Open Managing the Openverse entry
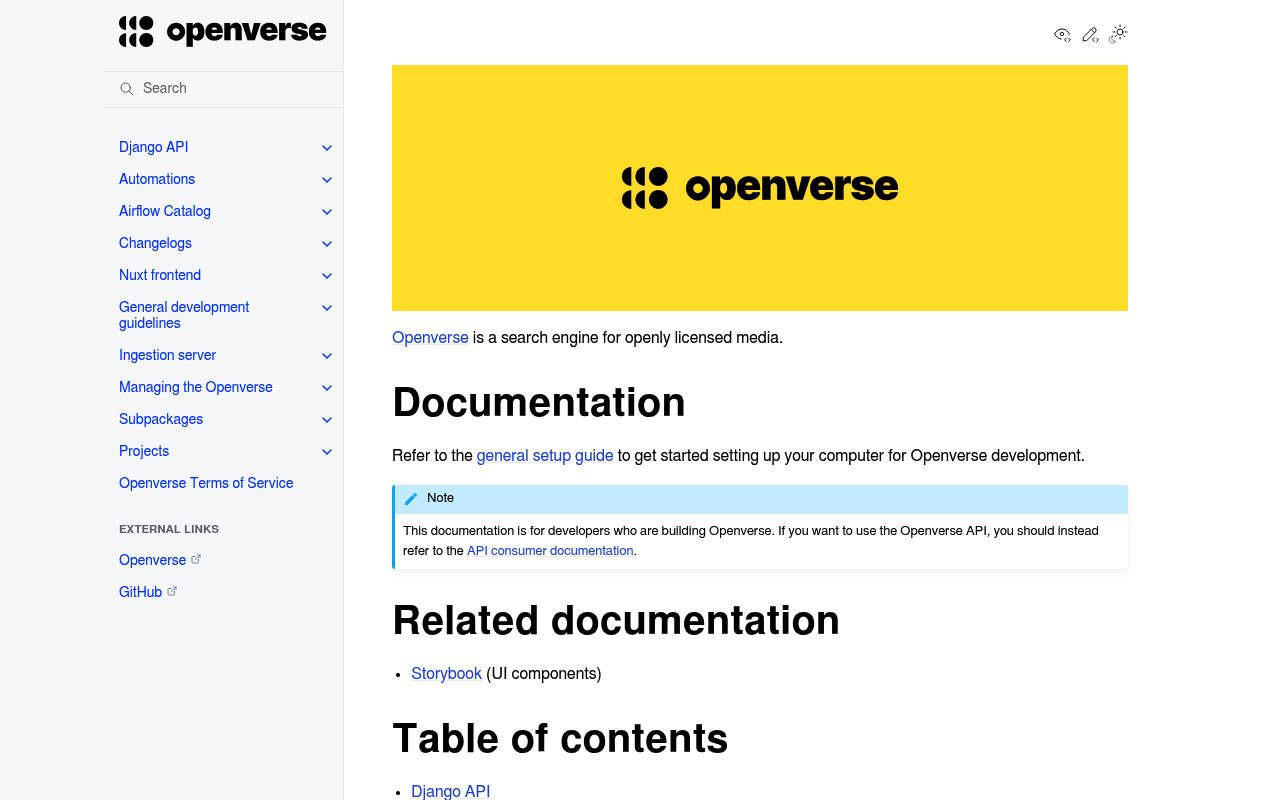The width and height of the screenshot is (1280, 800). point(196,387)
